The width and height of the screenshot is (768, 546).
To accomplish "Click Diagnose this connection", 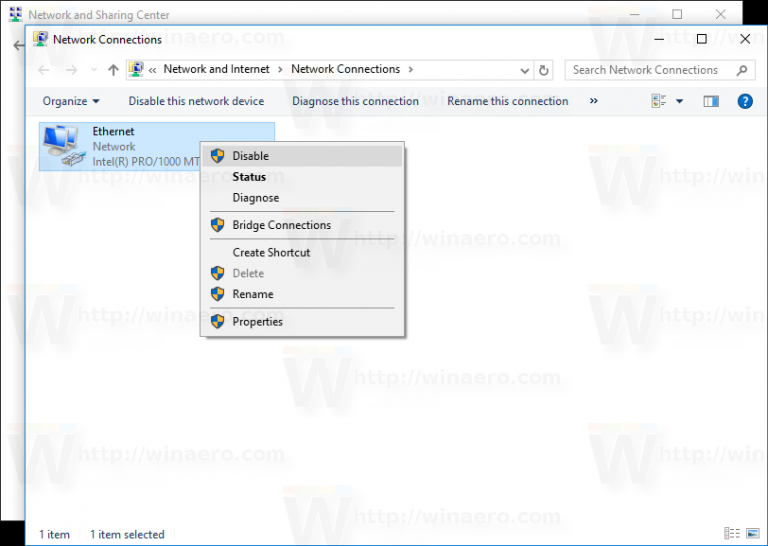I will tap(355, 101).
